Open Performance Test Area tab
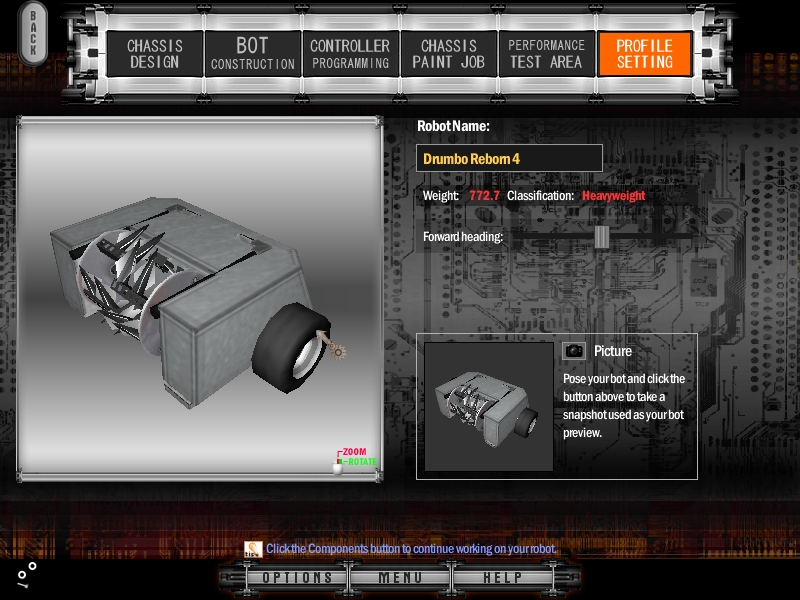 pyautogui.click(x=546, y=54)
